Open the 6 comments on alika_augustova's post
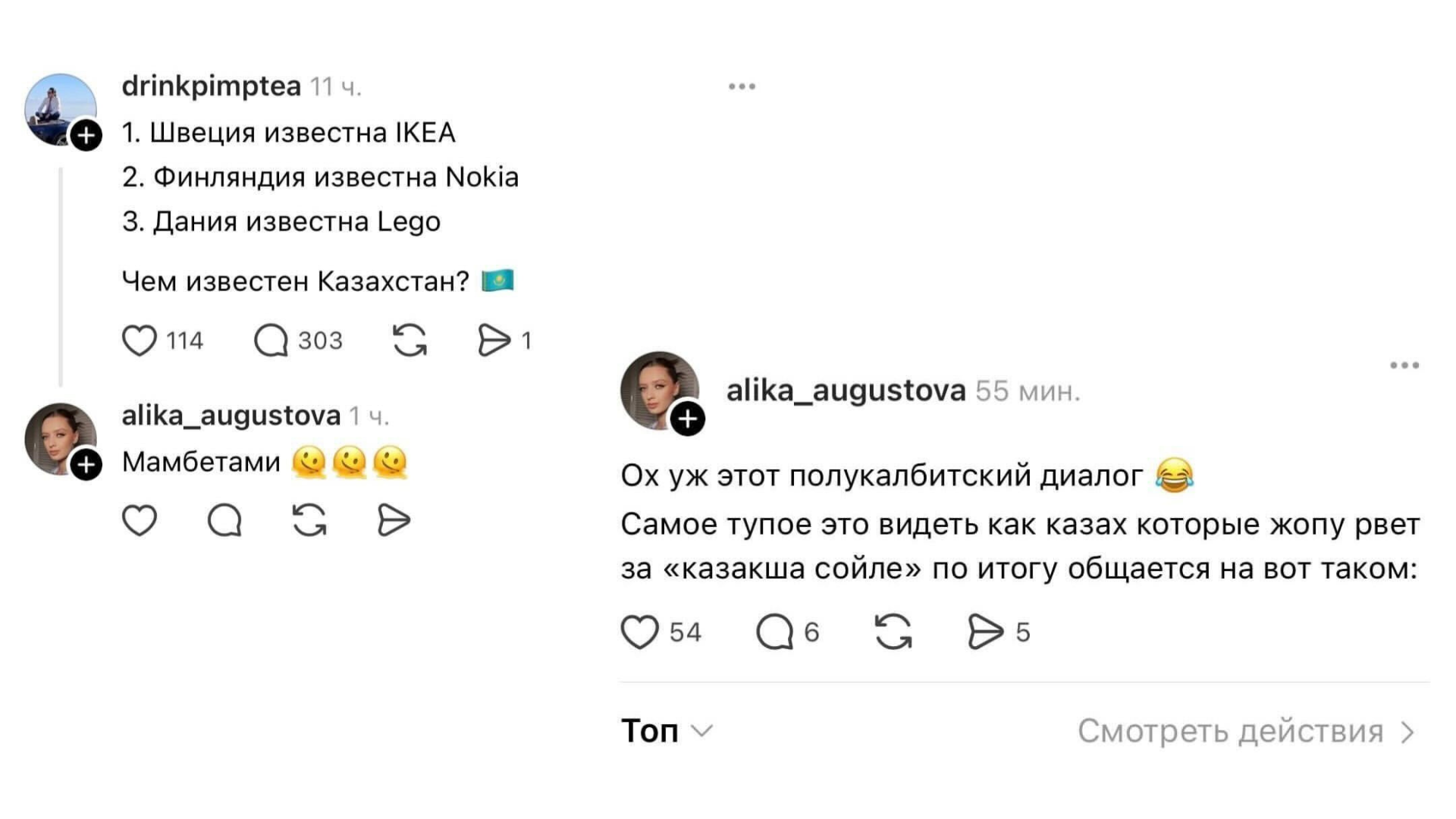Screen dimensions: 1456x819 [774, 632]
